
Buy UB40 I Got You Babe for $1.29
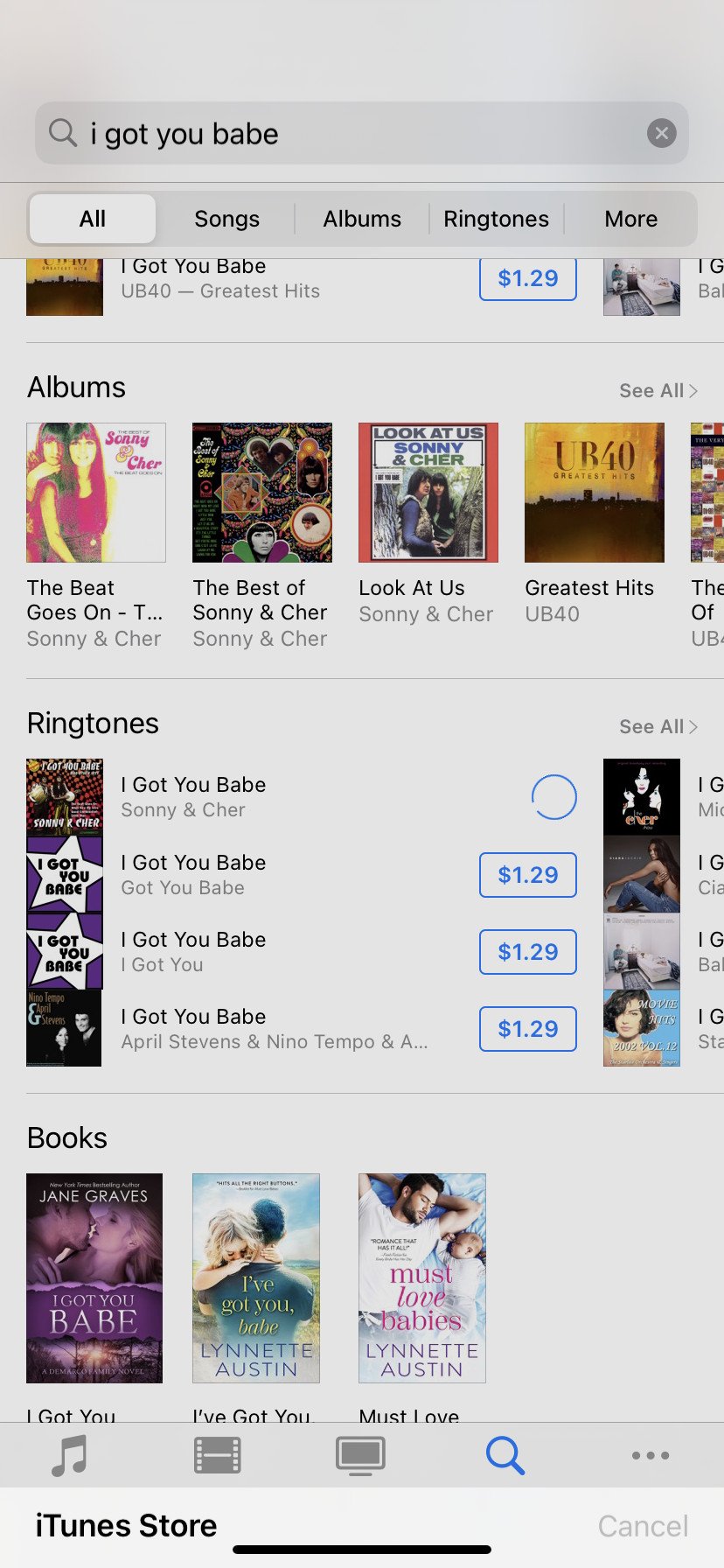(528, 279)
